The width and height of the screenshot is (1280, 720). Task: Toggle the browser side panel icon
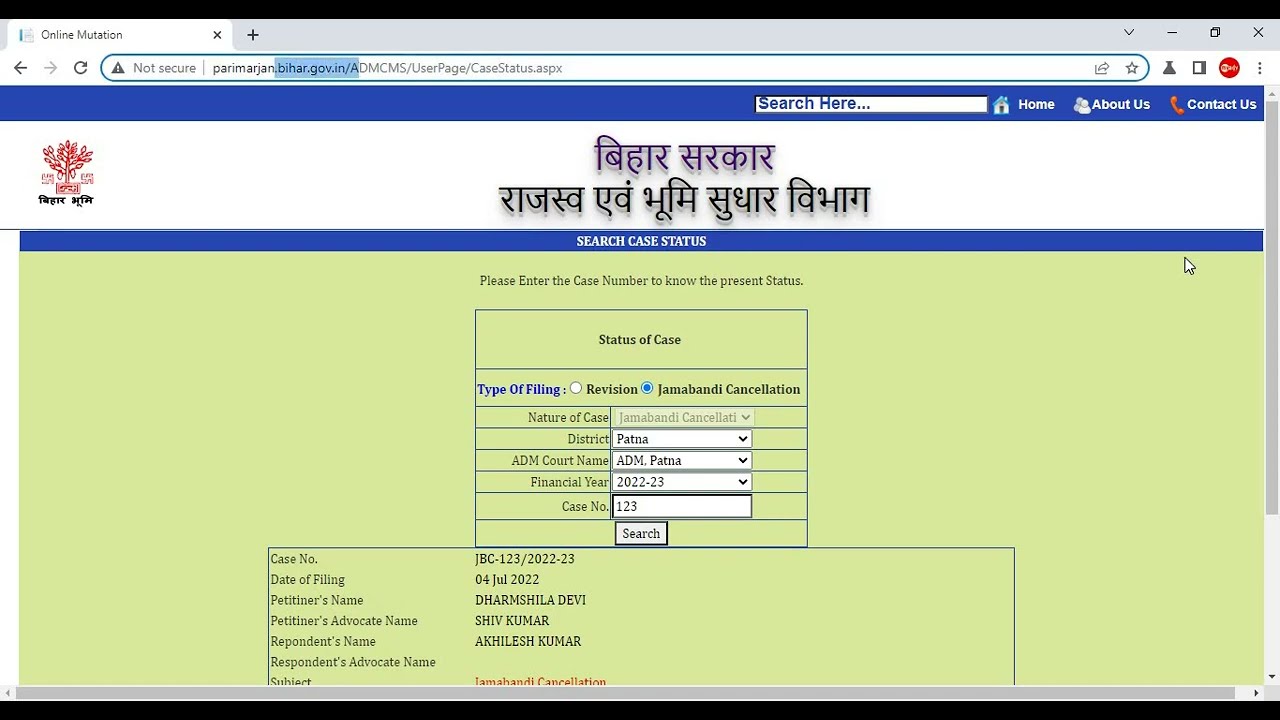click(1199, 68)
